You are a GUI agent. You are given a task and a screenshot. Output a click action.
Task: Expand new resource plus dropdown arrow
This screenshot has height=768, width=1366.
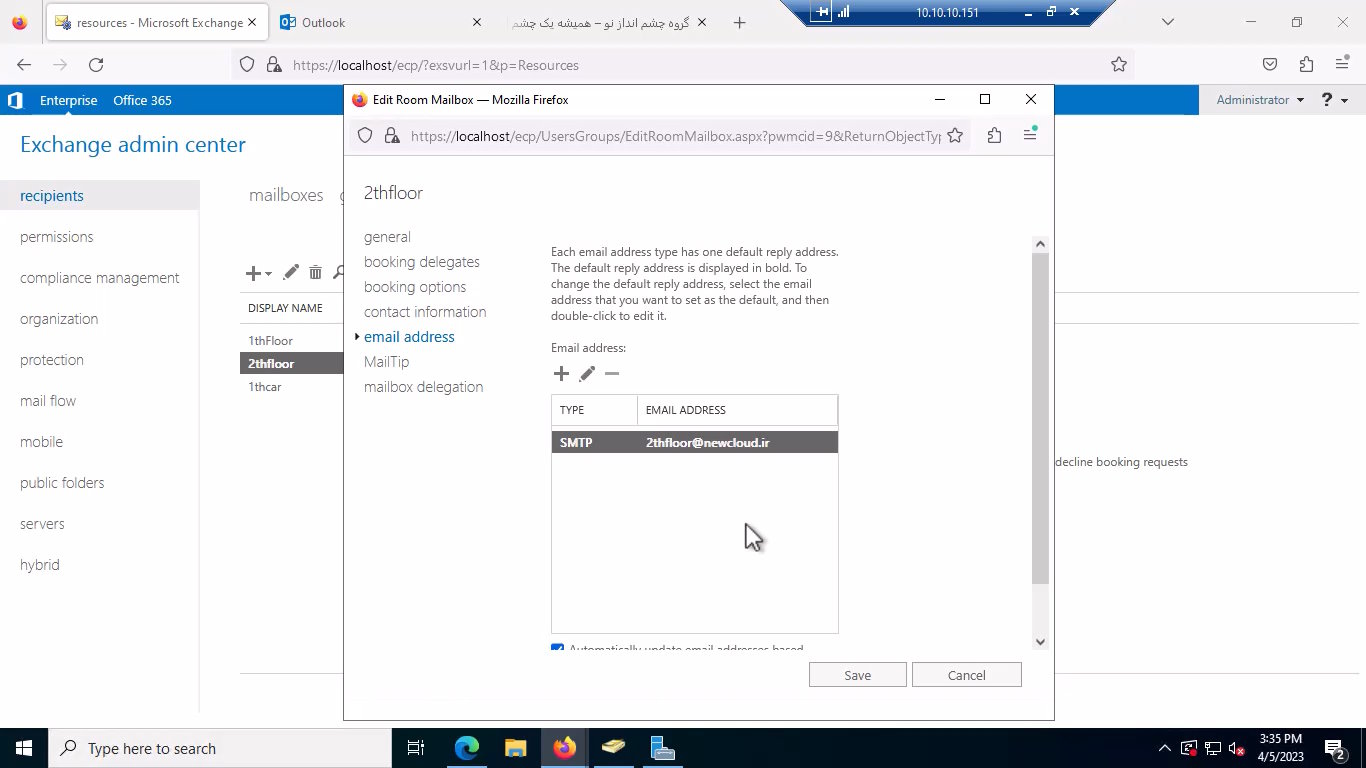point(268,273)
